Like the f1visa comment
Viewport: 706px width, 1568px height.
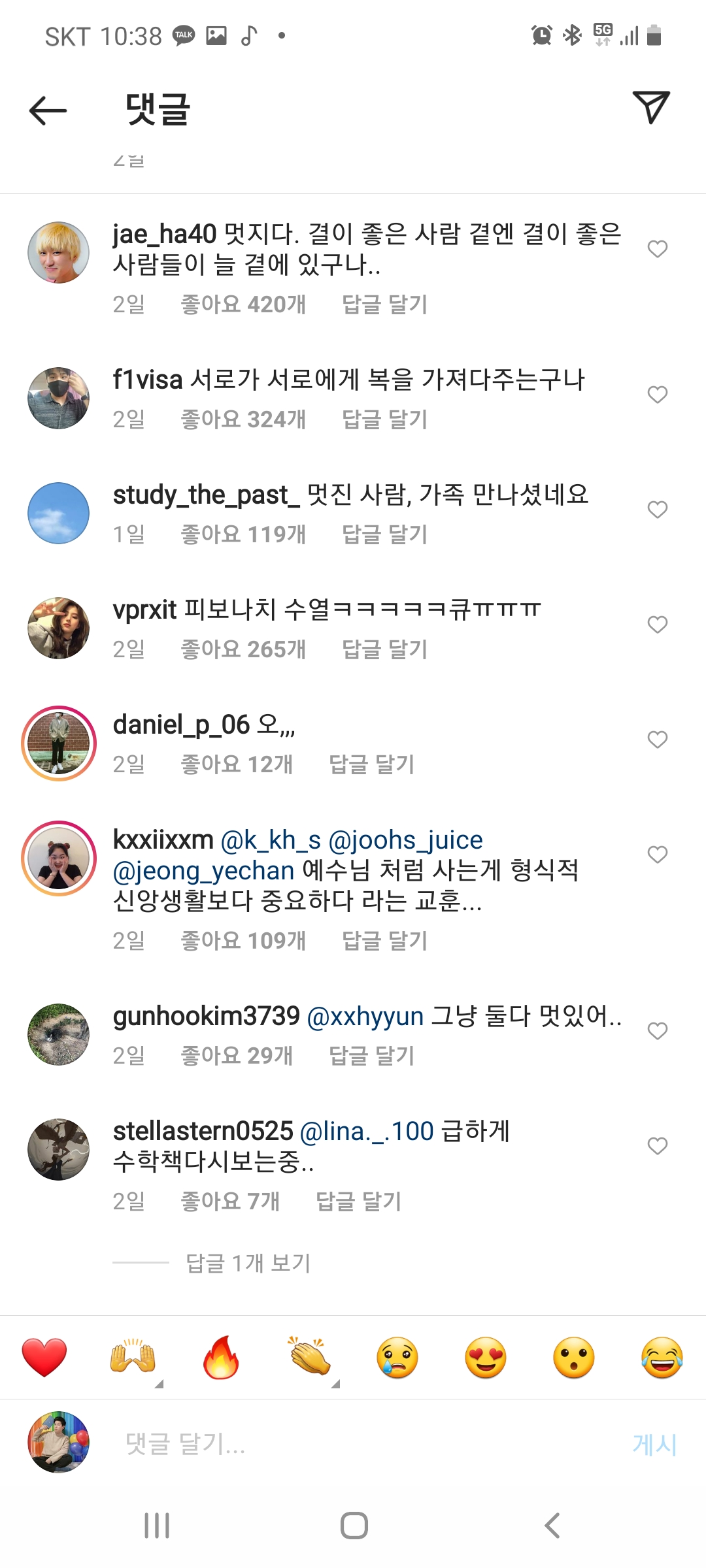click(x=657, y=395)
